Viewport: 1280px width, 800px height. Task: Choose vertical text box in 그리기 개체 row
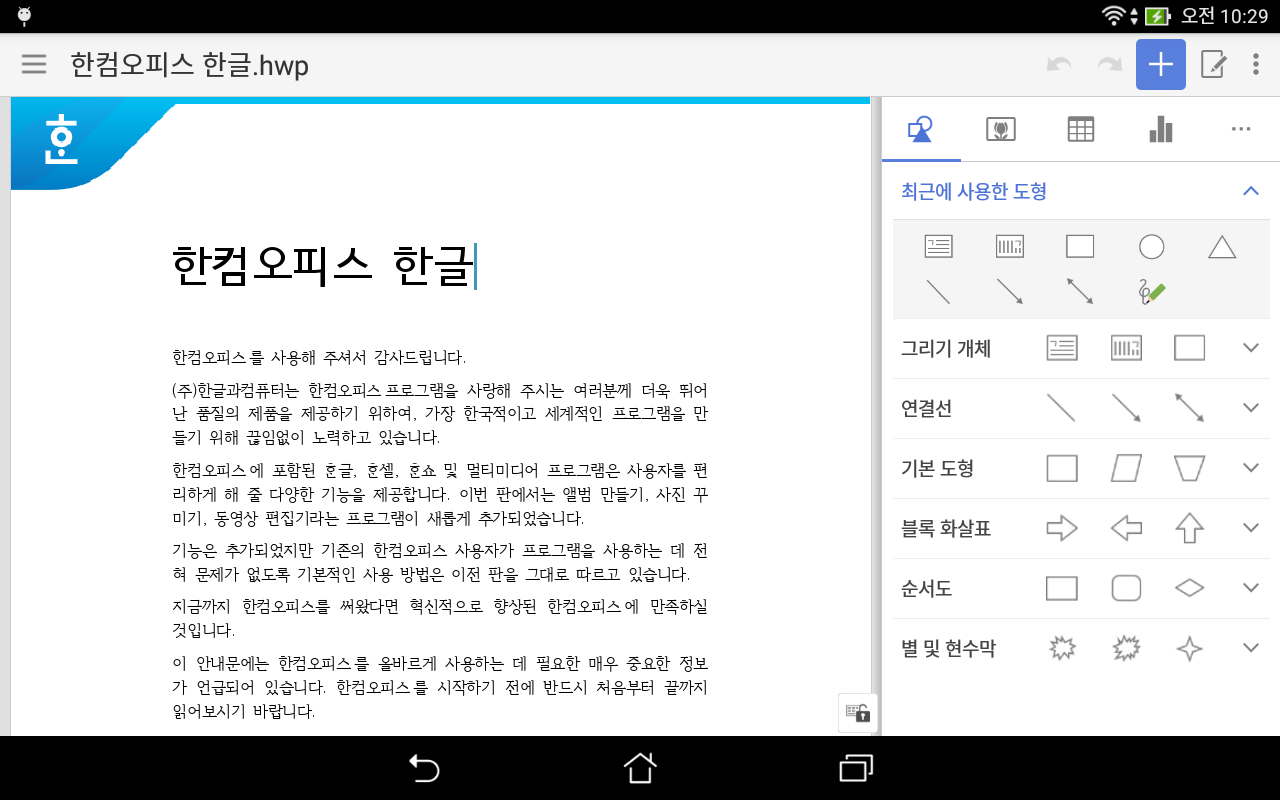[x=1126, y=348]
